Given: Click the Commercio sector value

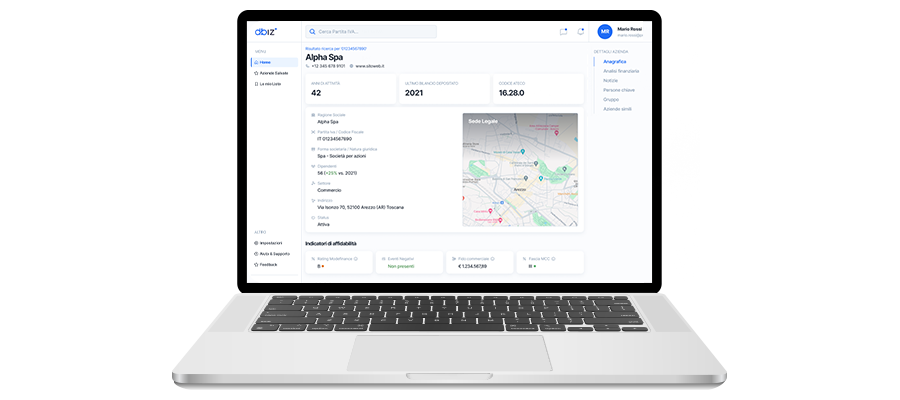Looking at the screenshot, I should 329,190.
